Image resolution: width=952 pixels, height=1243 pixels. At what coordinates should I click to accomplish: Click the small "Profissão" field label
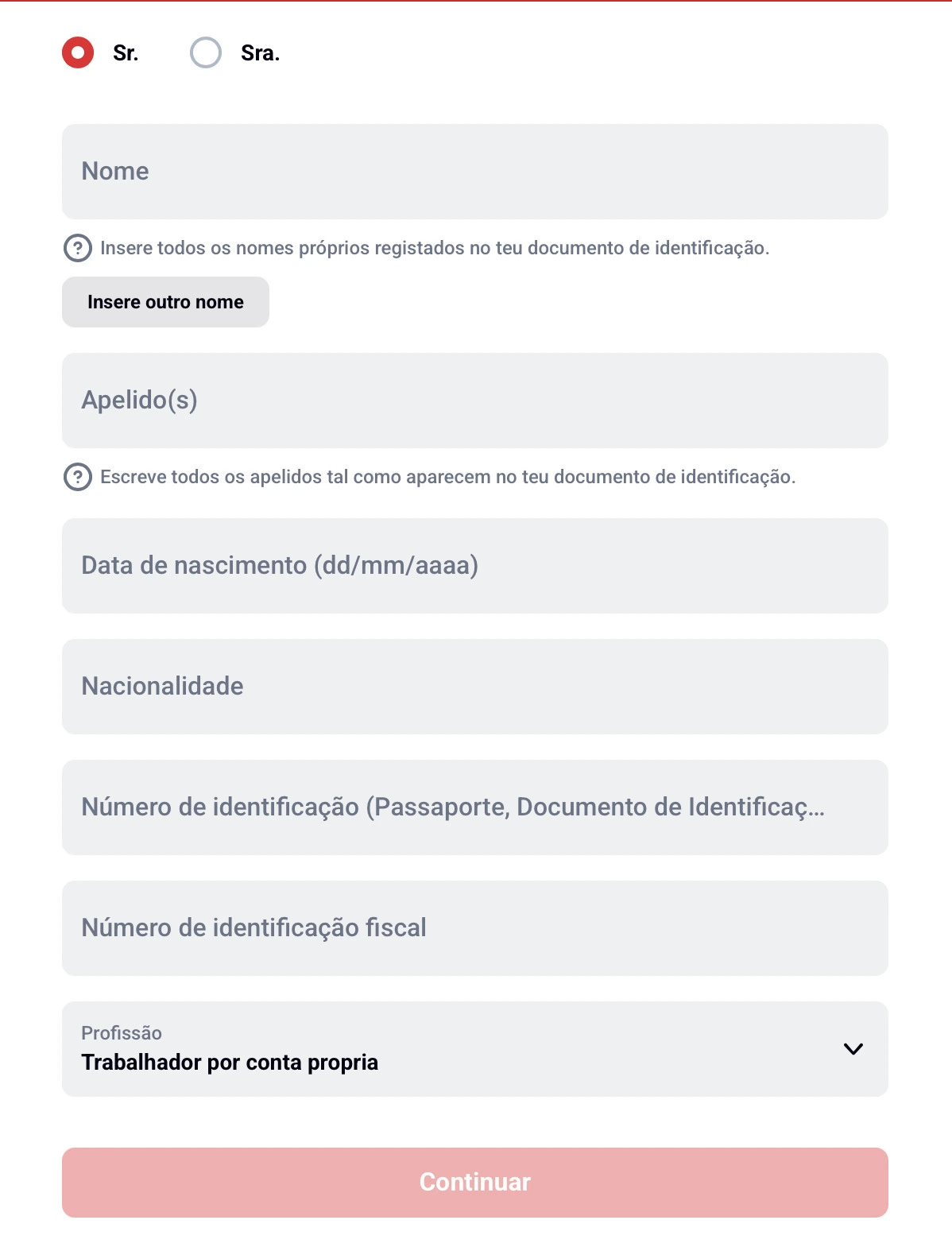(x=122, y=1033)
